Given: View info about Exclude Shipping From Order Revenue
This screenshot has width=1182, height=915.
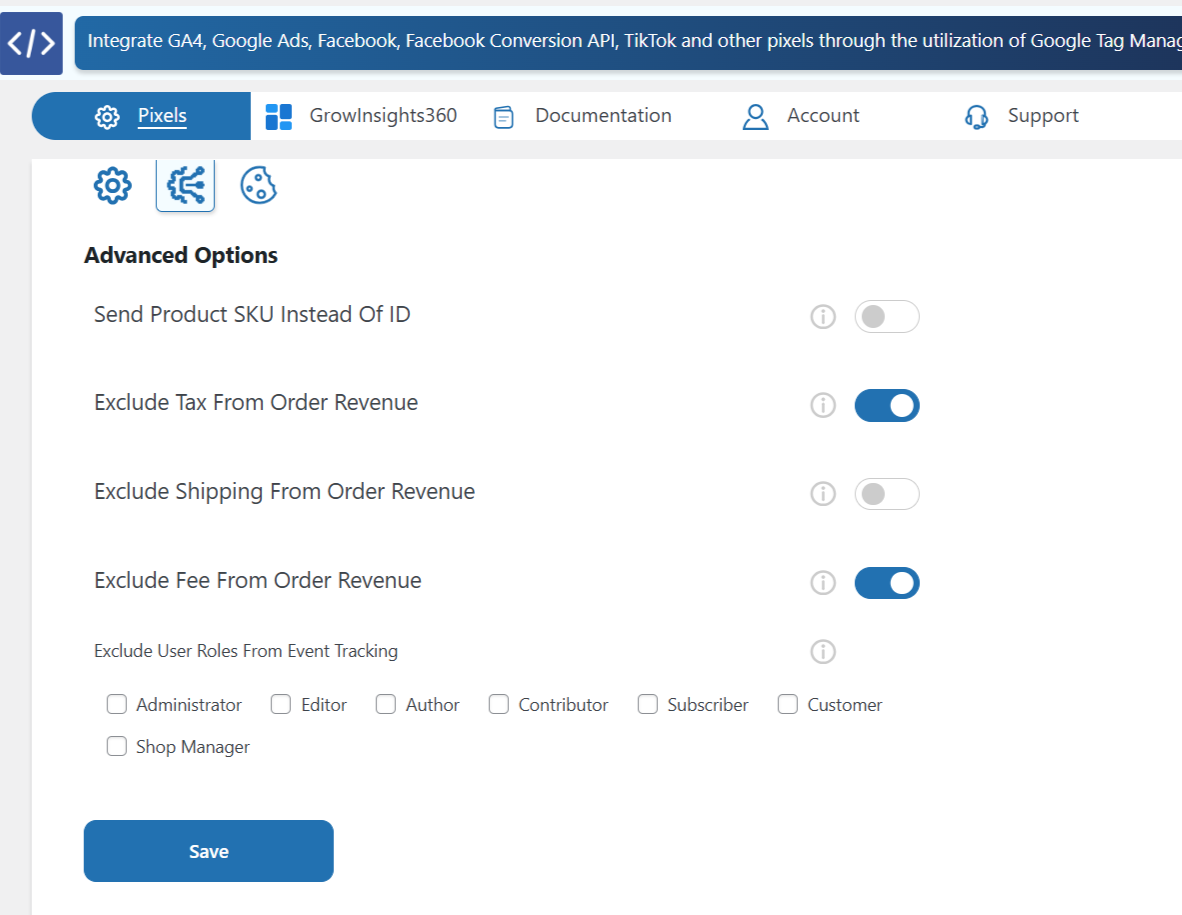Looking at the screenshot, I should 823,493.
